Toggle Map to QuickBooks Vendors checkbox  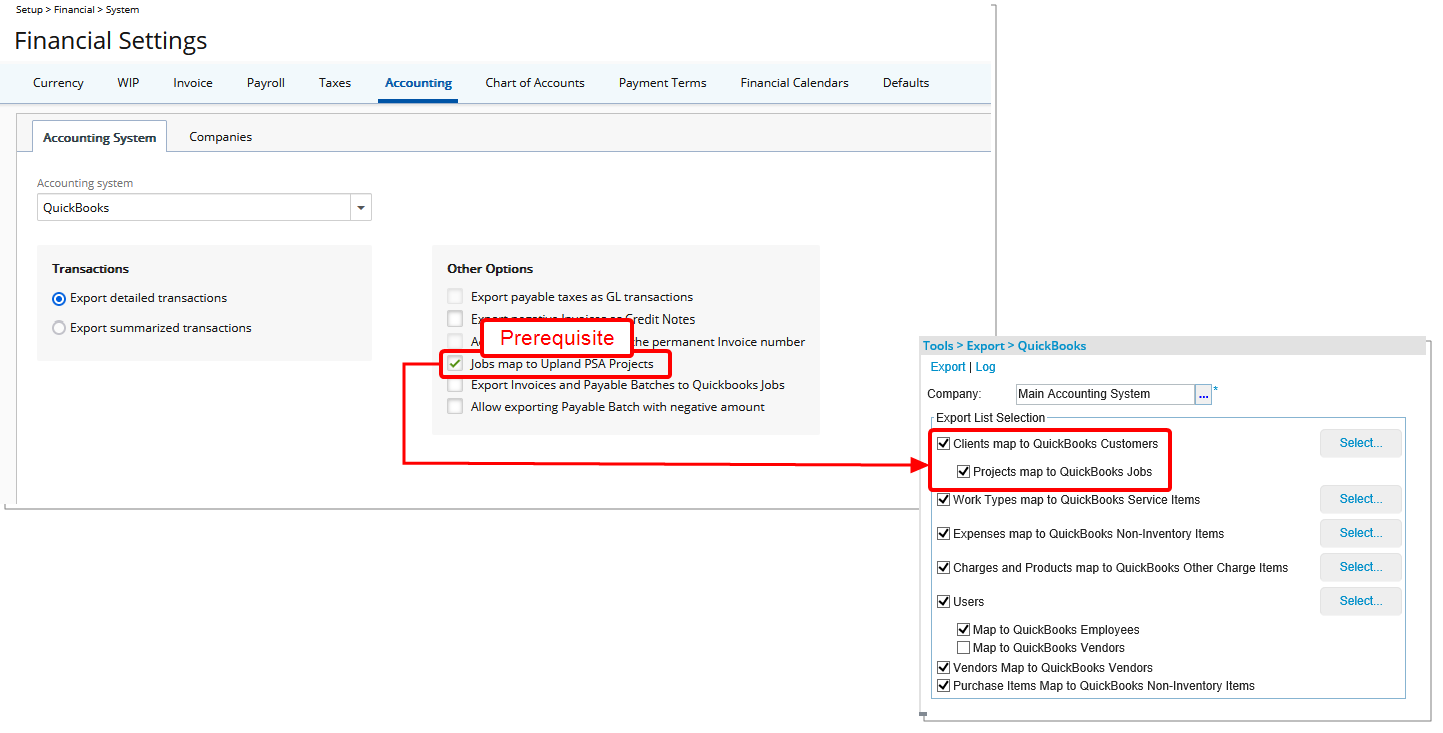click(x=963, y=648)
